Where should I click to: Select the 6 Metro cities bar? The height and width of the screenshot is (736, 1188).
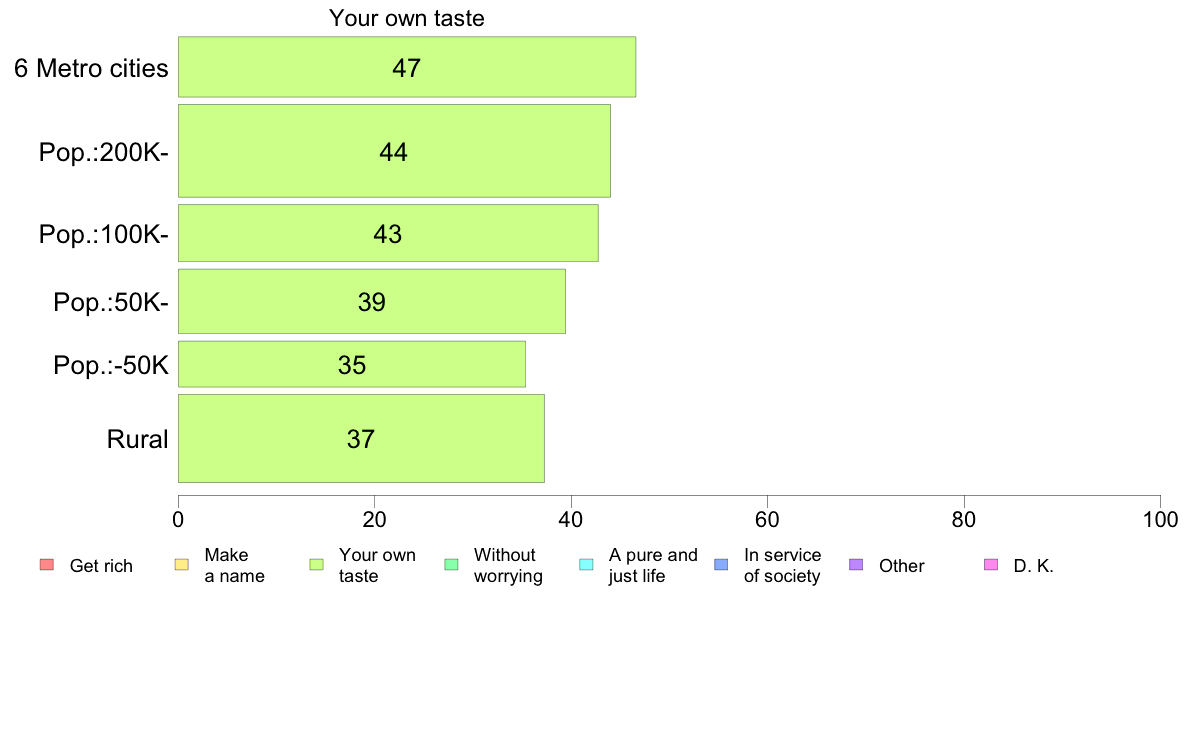click(x=407, y=67)
